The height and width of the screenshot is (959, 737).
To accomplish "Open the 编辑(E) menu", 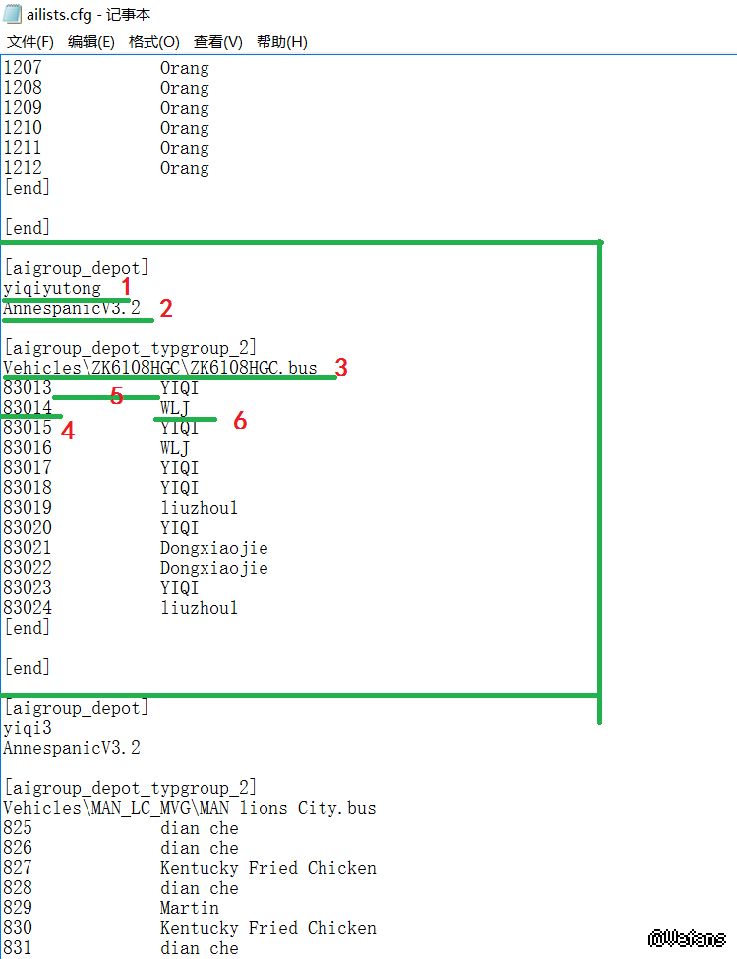I will [x=91, y=42].
